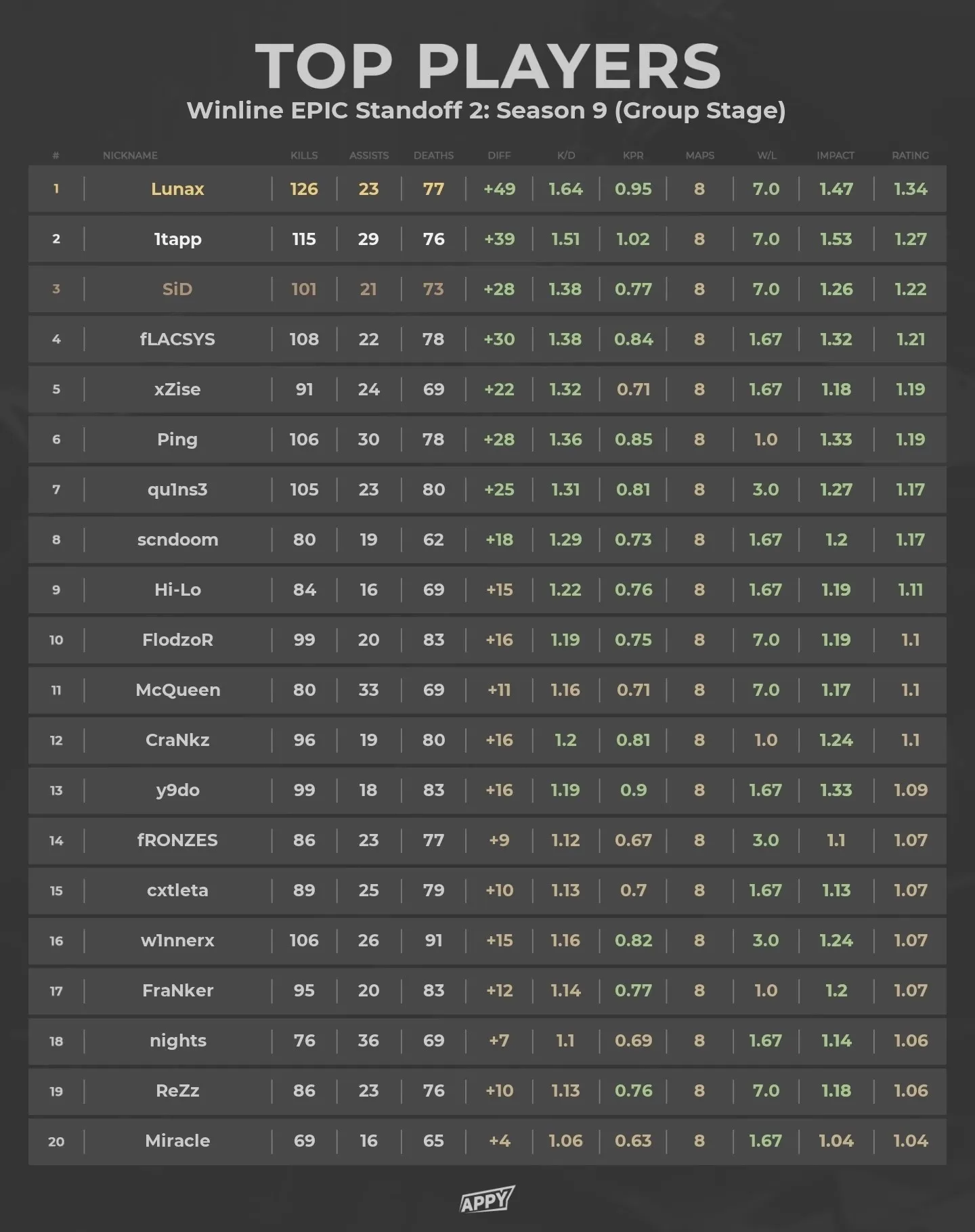This screenshot has height=1232, width=975.
Task: Click CraNkz's KPR value 0.81
Action: (x=633, y=740)
